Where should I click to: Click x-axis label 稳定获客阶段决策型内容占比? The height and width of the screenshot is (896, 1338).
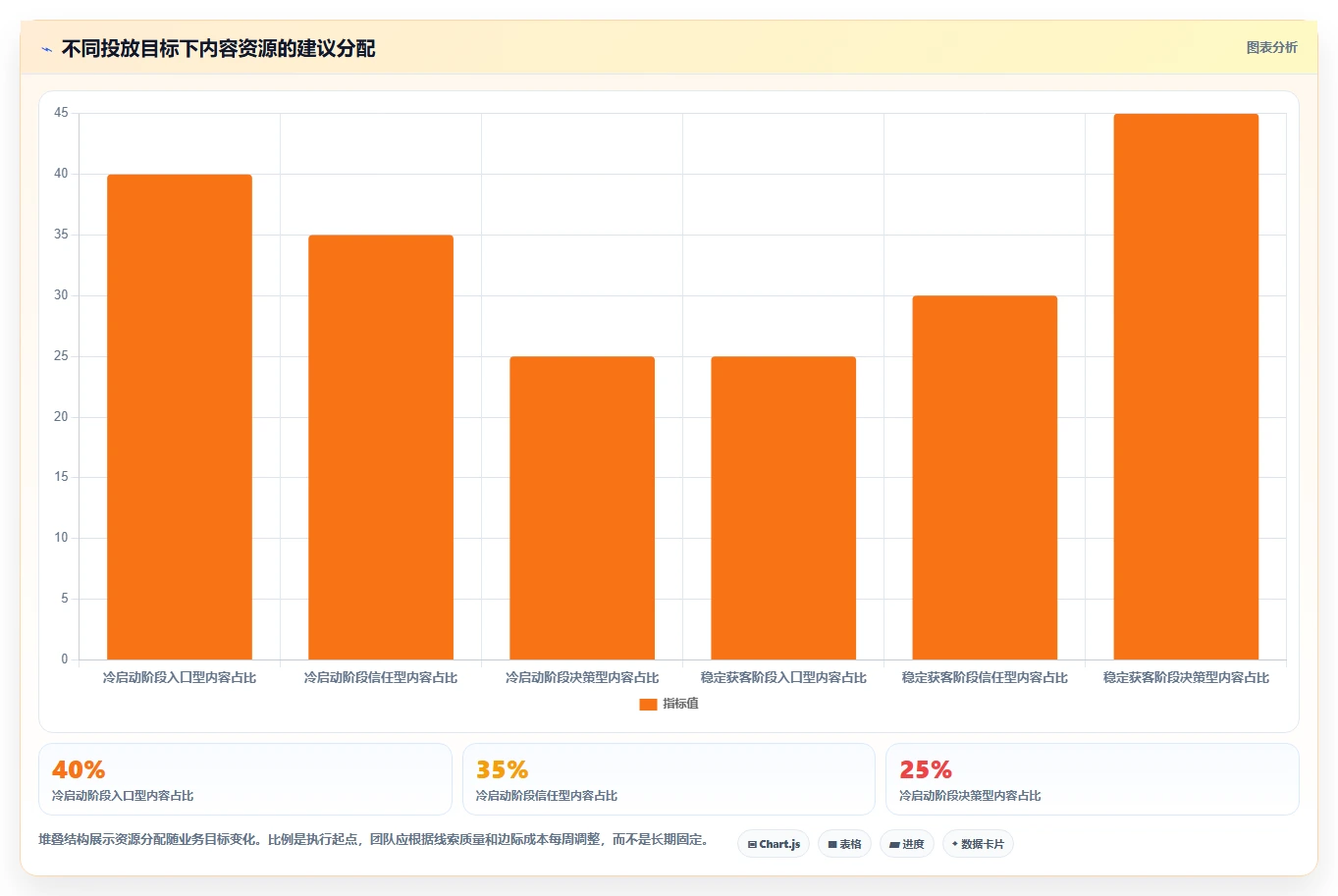click(x=1186, y=678)
